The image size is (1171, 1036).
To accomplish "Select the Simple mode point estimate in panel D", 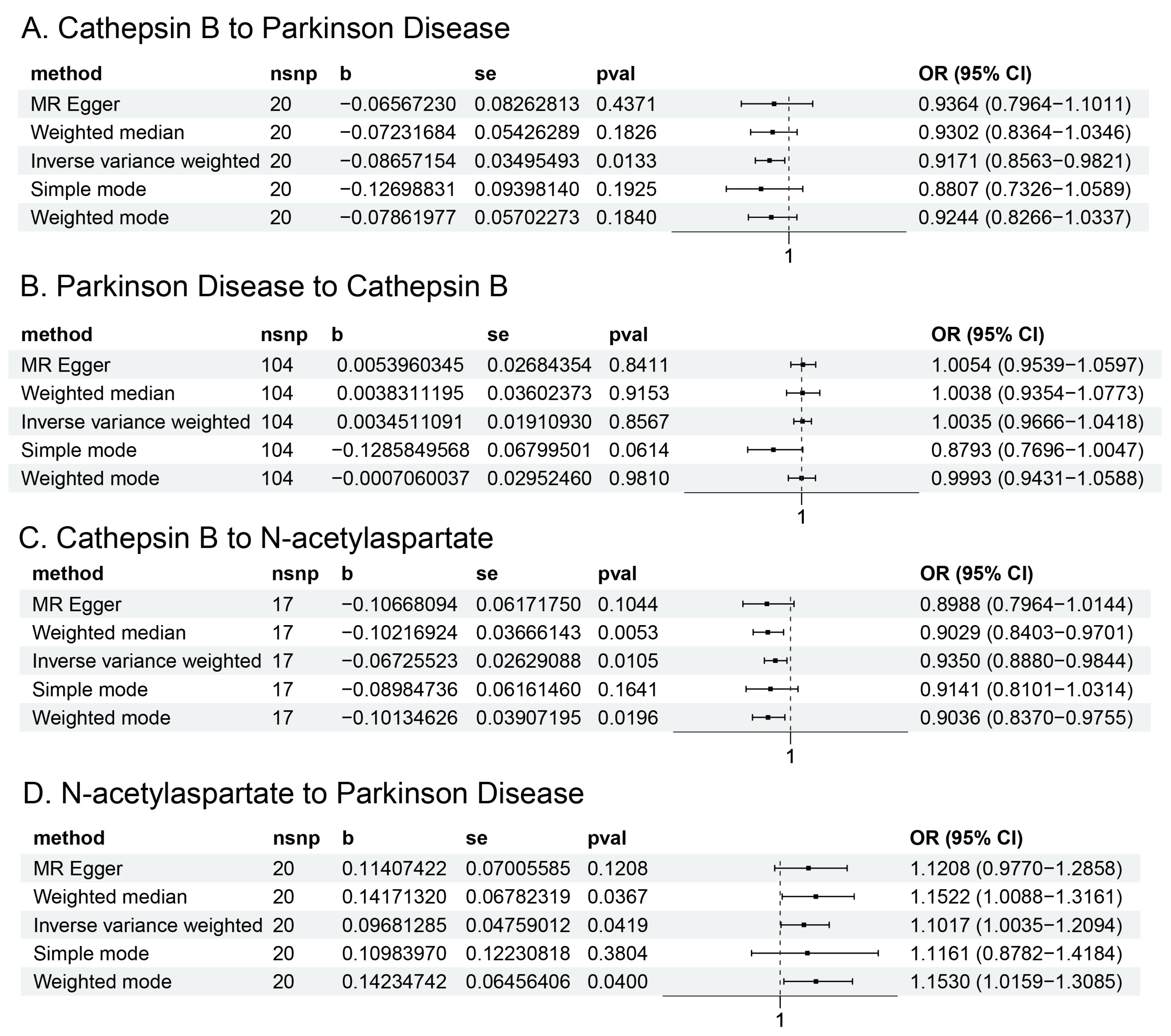I will click(807, 953).
